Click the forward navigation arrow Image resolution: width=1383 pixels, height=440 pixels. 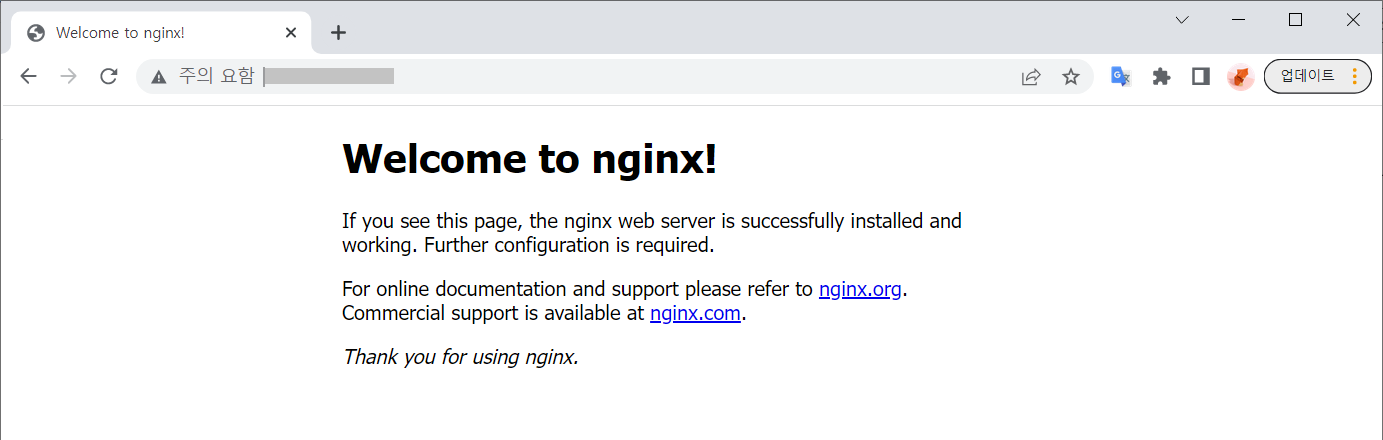point(69,77)
